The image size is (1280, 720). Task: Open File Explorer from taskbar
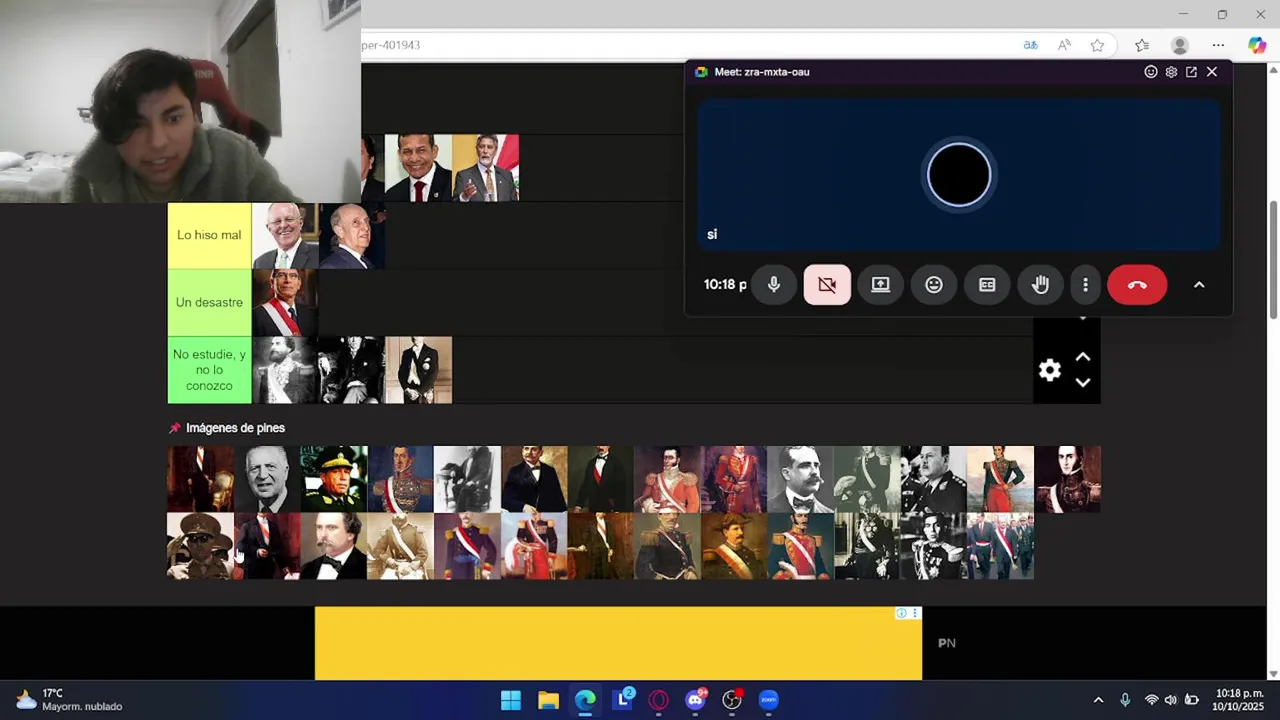coord(548,700)
